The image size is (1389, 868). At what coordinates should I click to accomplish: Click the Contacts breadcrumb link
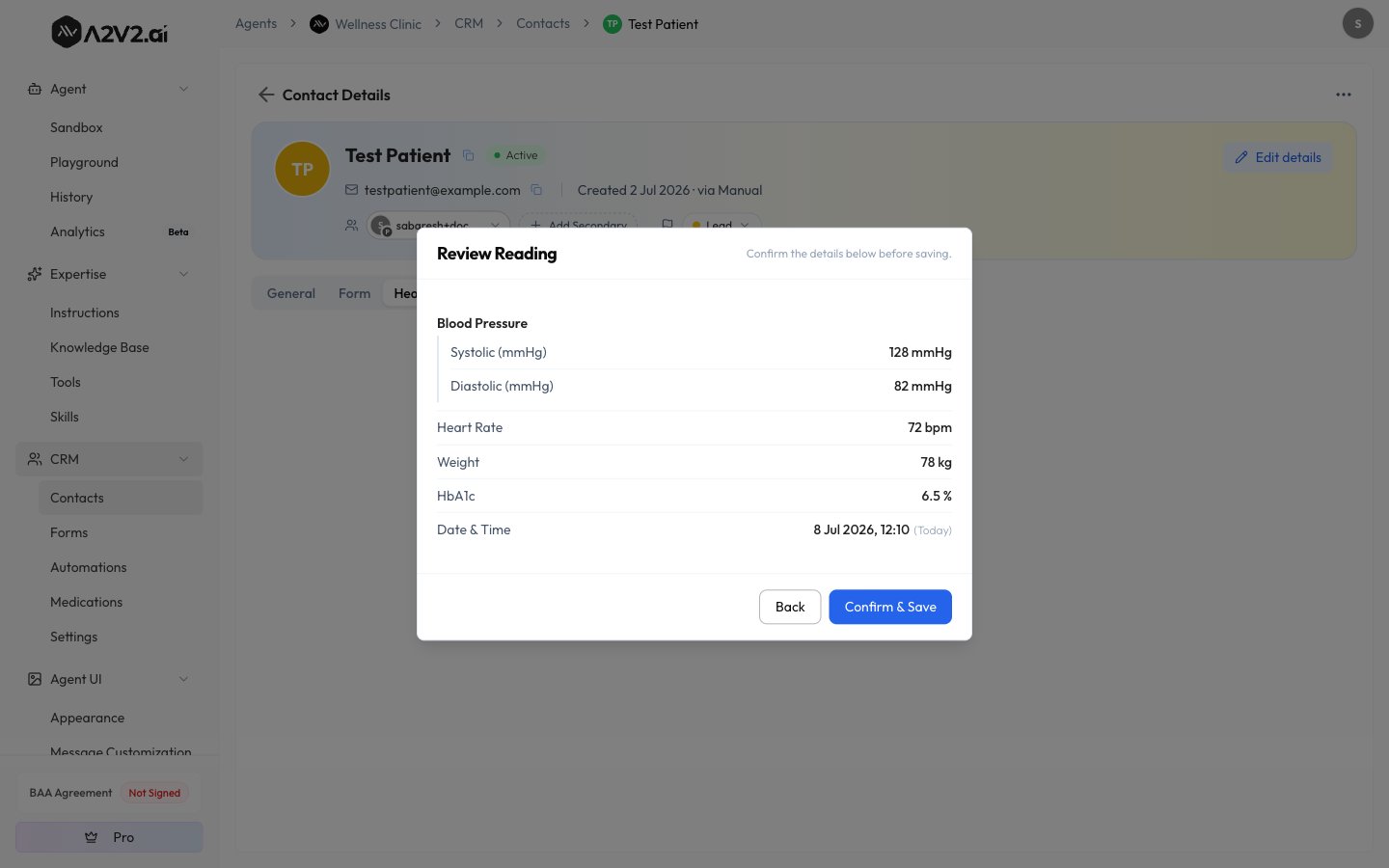[543, 23]
